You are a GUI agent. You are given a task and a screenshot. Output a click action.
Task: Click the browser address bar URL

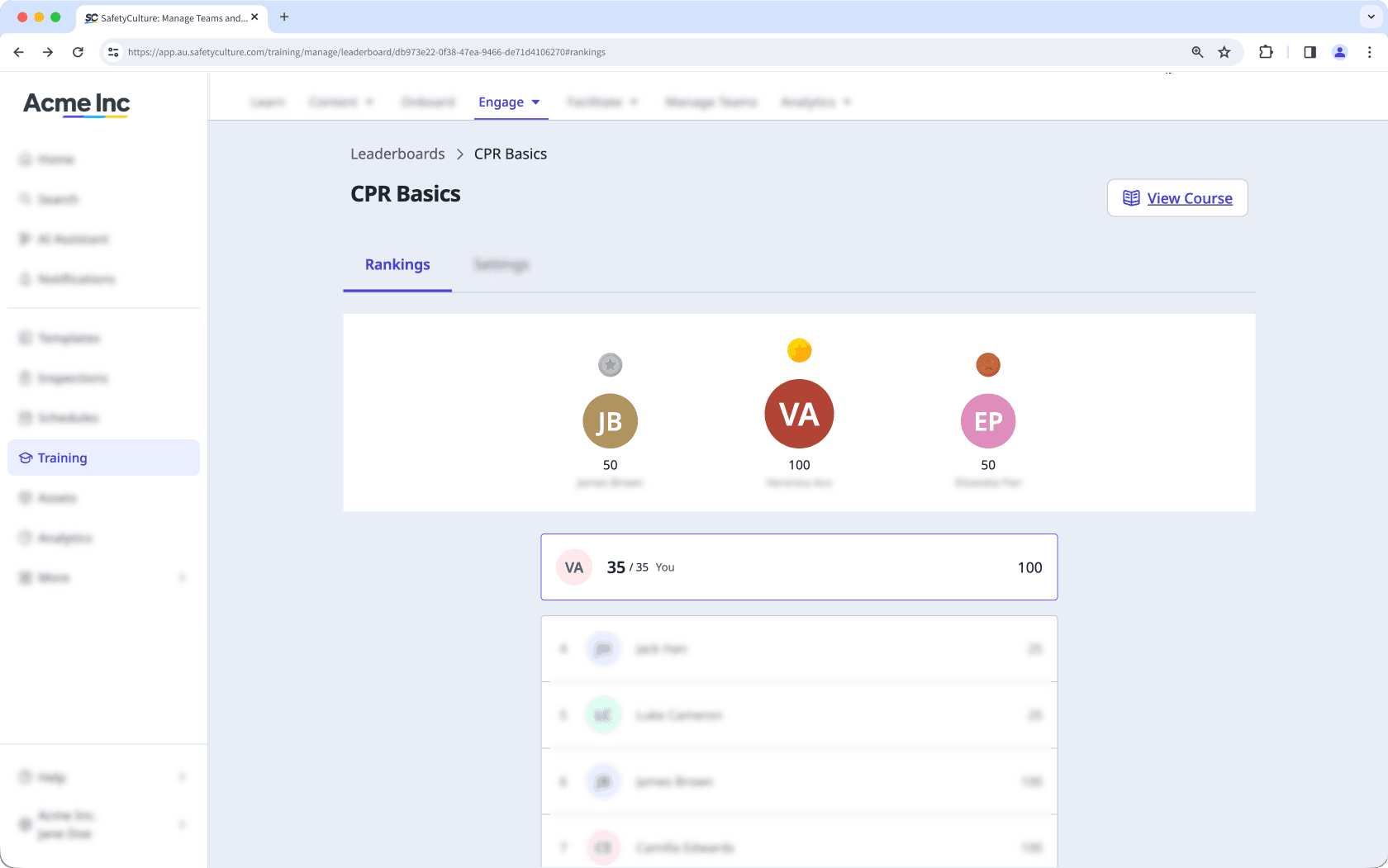[367, 52]
